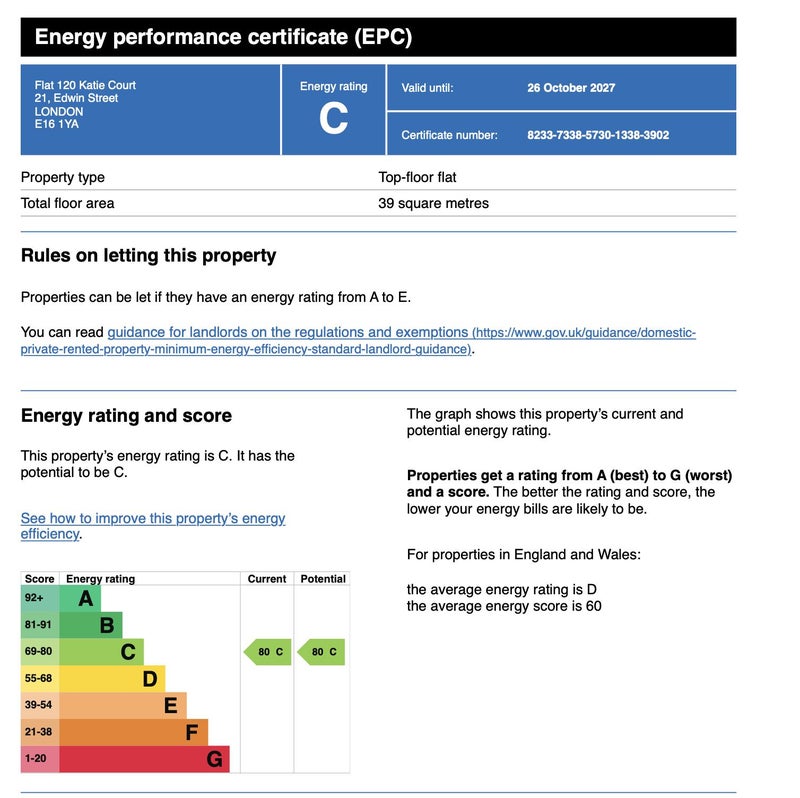Screen dimensions: 800x798
Task: Click the 39 square metres floor area value
Action: 433,204
